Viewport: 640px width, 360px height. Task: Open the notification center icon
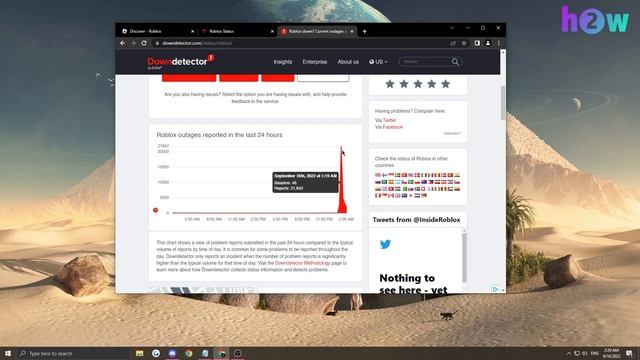629,353
